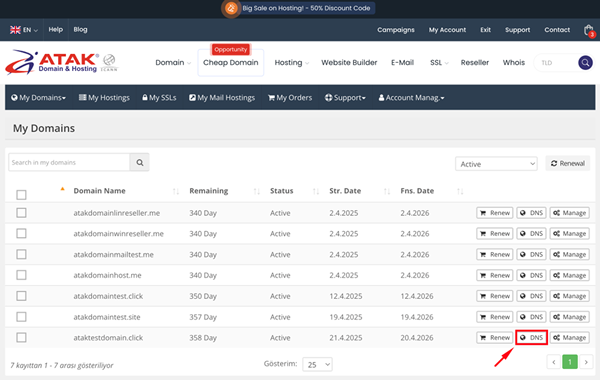
Task: Check the atakdomainwinreseller.me checkbox
Action: [21, 233]
